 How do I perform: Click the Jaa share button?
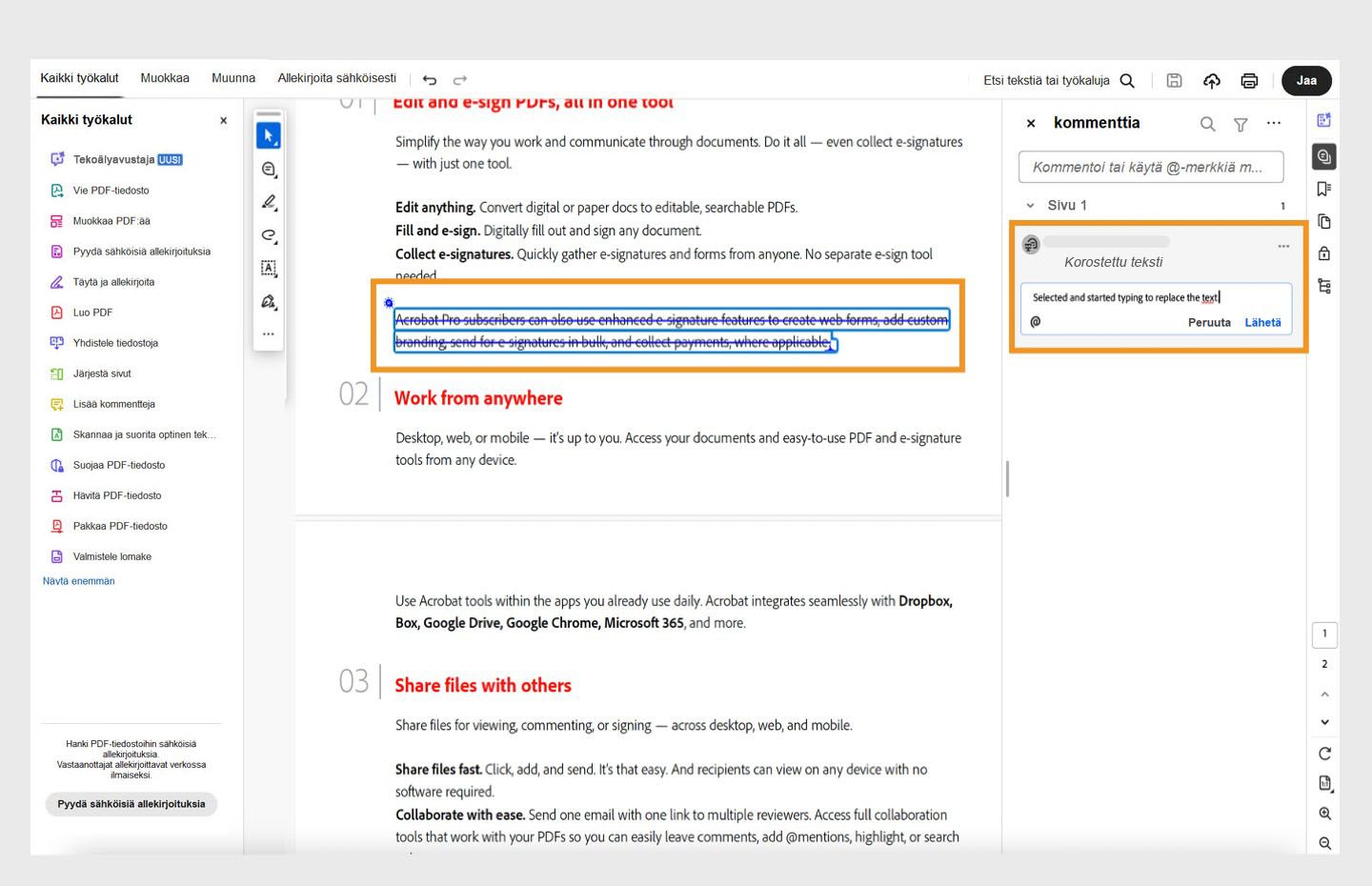[x=1306, y=81]
